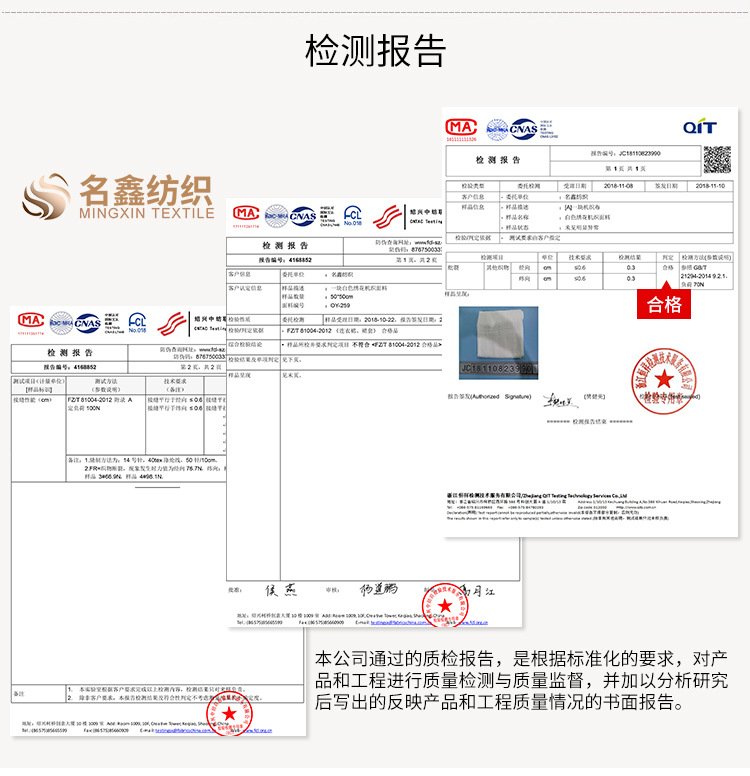Image resolution: width=750 pixels, height=776 pixels.
Task: Click the OY-259 fabric number value
Action: tap(340, 305)
